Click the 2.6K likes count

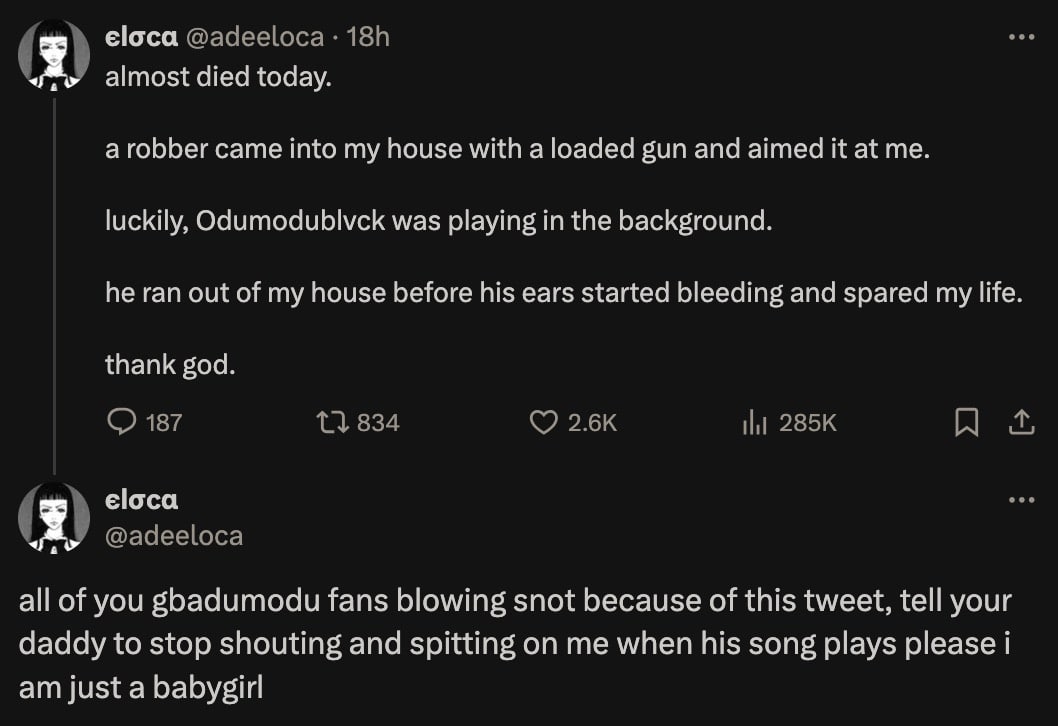click(x=591, y=423)
